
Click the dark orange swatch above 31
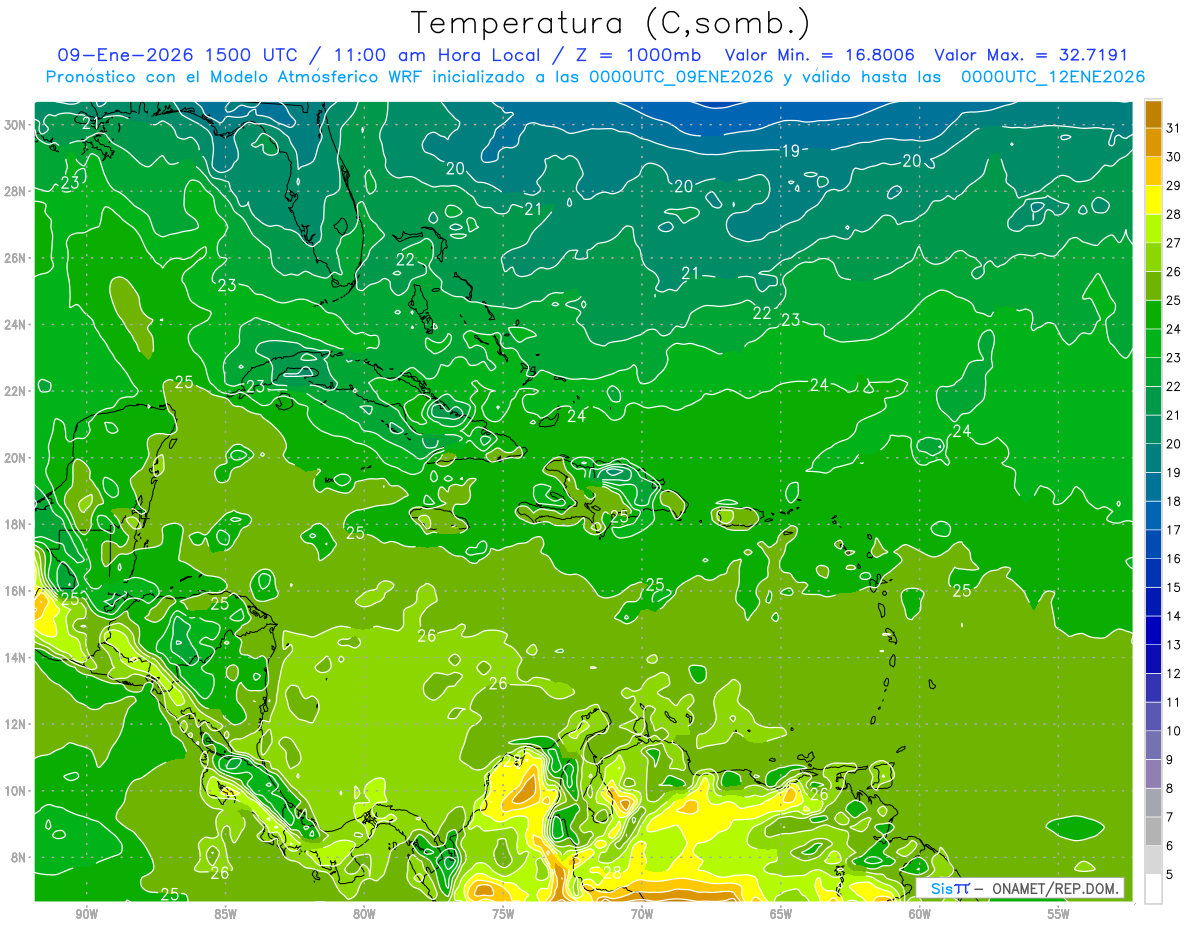coord(1153,114)
